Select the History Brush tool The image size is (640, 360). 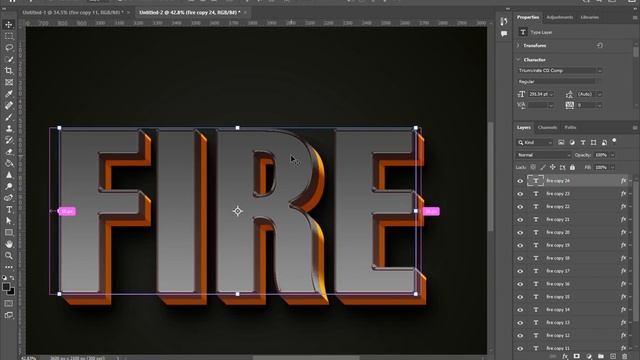tap(9, 140)
